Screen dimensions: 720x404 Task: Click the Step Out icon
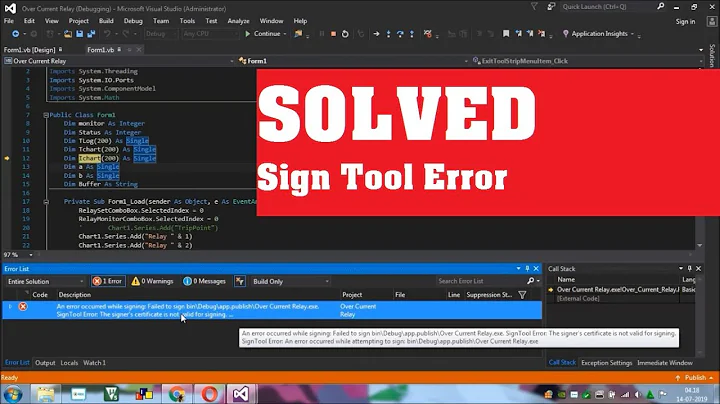coord(412,34)
